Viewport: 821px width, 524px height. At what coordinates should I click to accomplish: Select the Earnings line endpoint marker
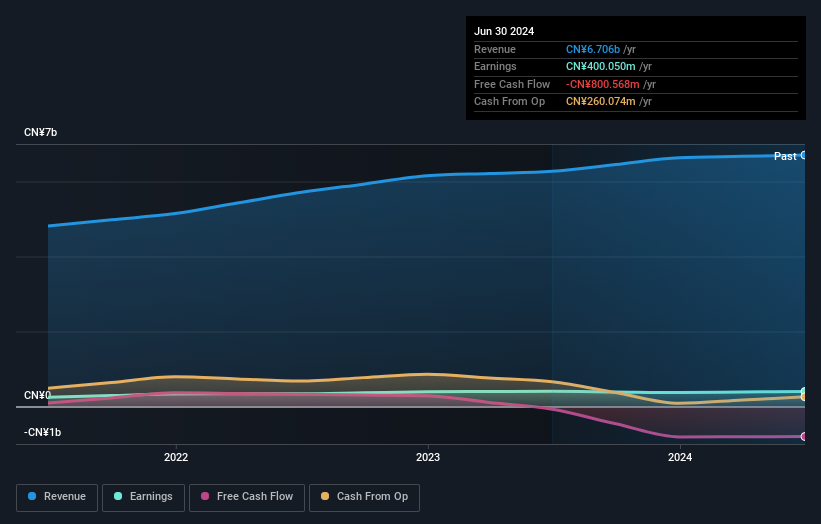[x=804, y=391]
